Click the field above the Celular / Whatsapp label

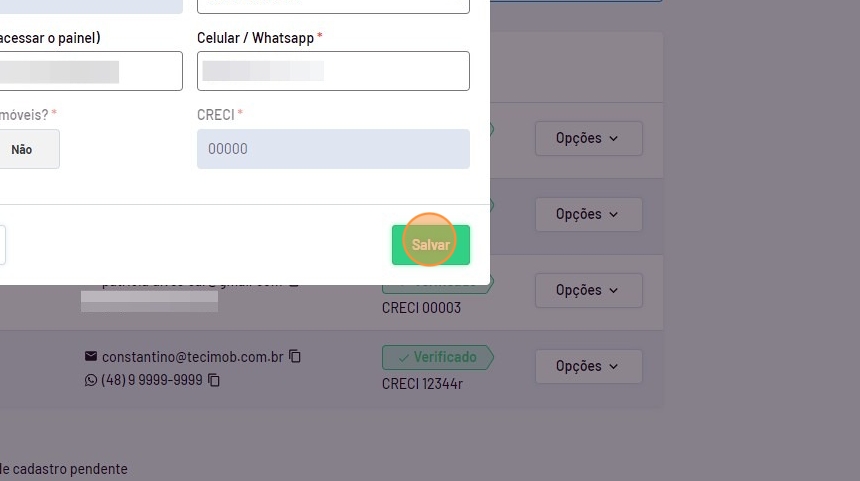click(x=333, y=5)
